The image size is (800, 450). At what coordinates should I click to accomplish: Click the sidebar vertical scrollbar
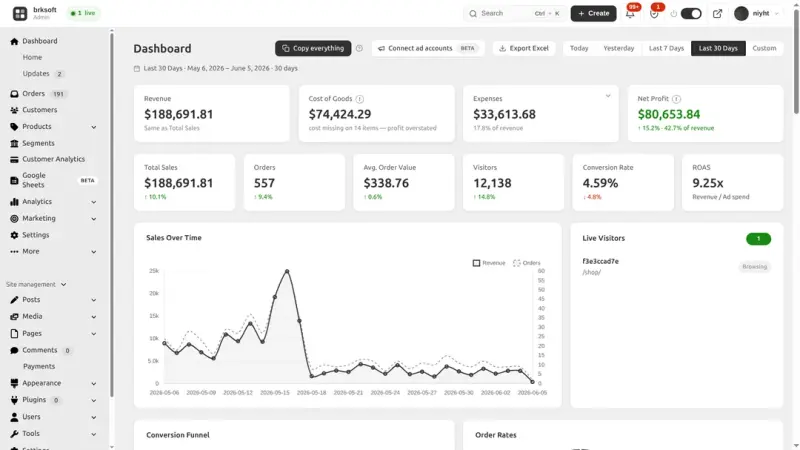(112, 214)
